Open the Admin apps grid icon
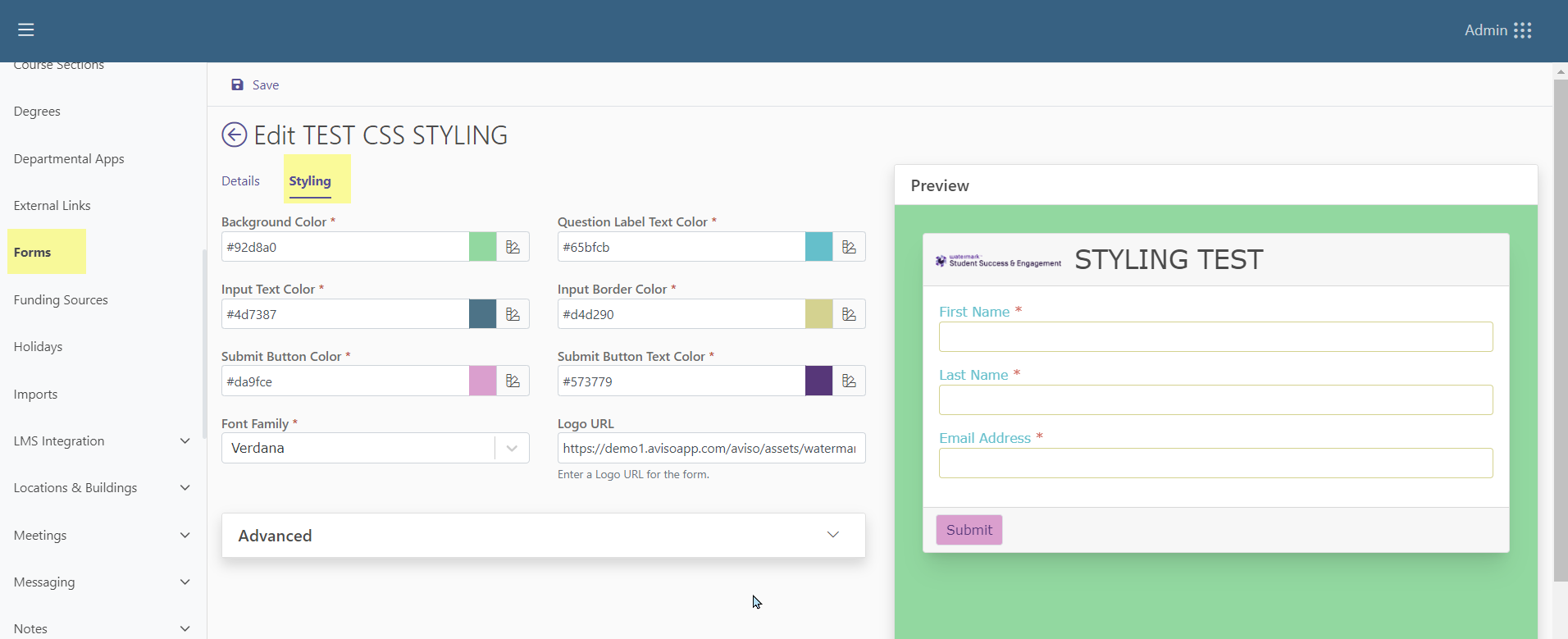The width and height of the screenshot is (1568, 639). (1523, 30)
